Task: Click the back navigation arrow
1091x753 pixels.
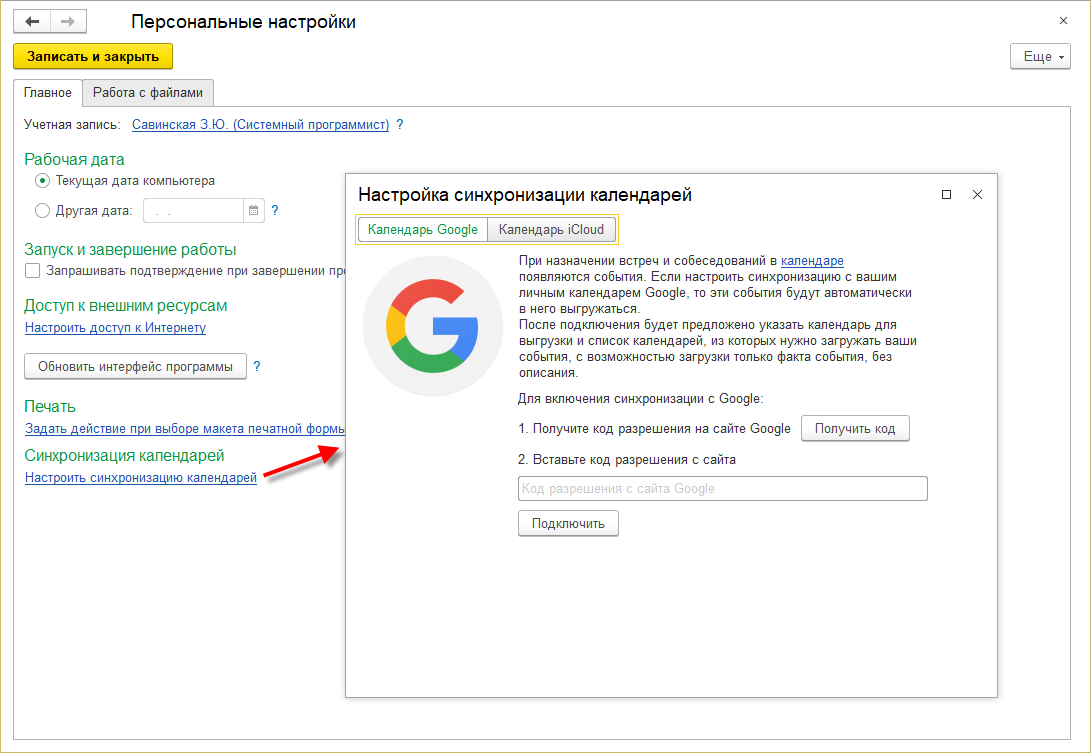Action: pos(32,22)
